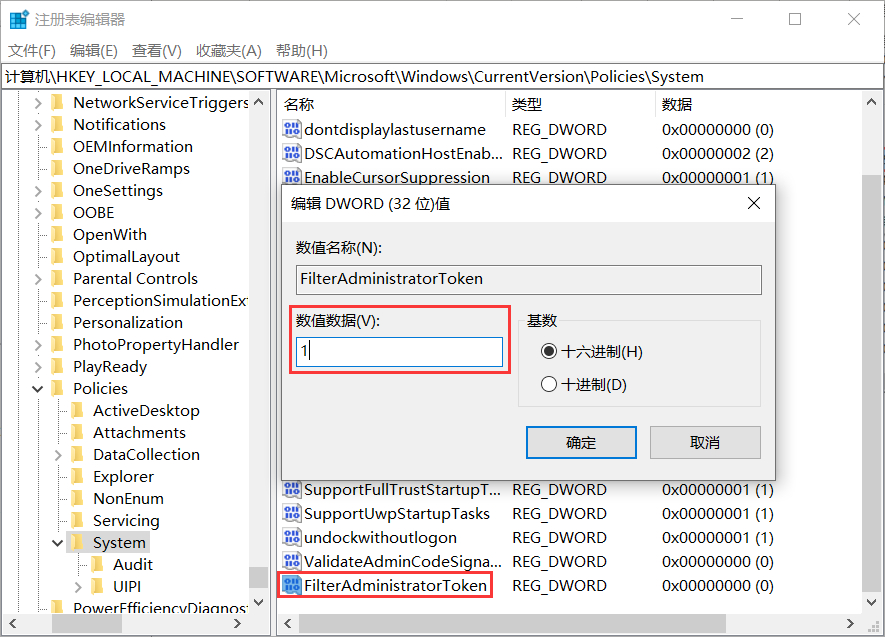Image resolution: width=885 pixels, height=637 pixels.
Task: Click the DSCAutomationHostEnab... DWORD icon
Action: coord(293,153)
